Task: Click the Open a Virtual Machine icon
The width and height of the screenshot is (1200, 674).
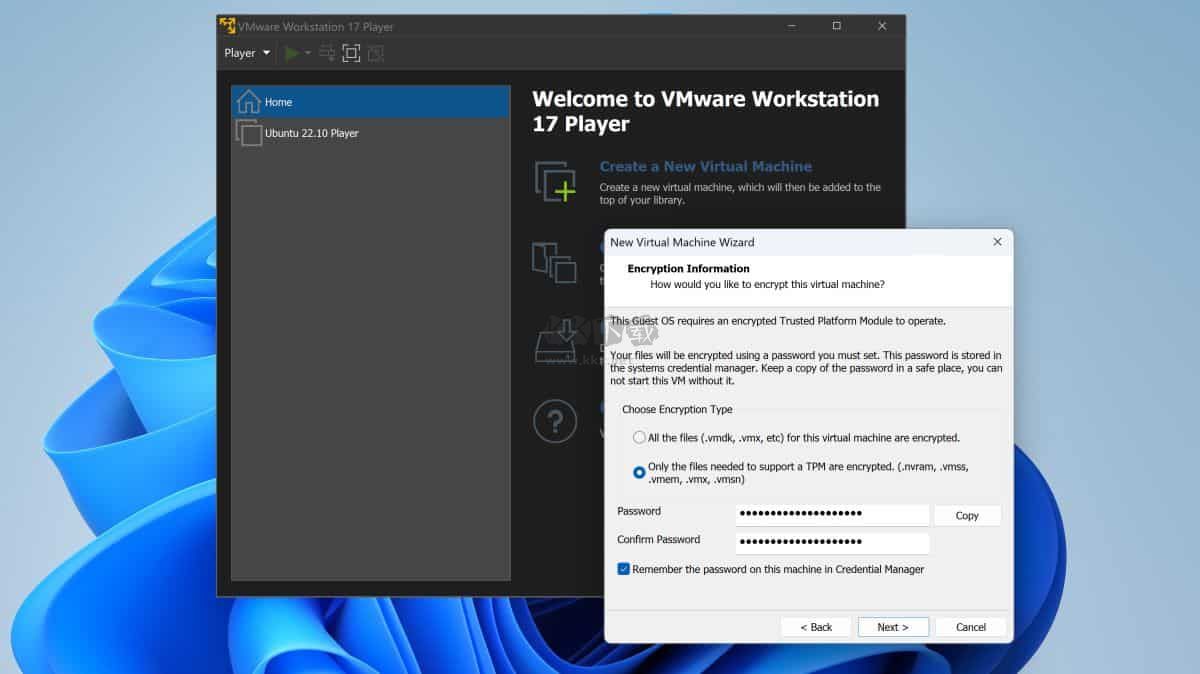Action: (x=555, y=263)
